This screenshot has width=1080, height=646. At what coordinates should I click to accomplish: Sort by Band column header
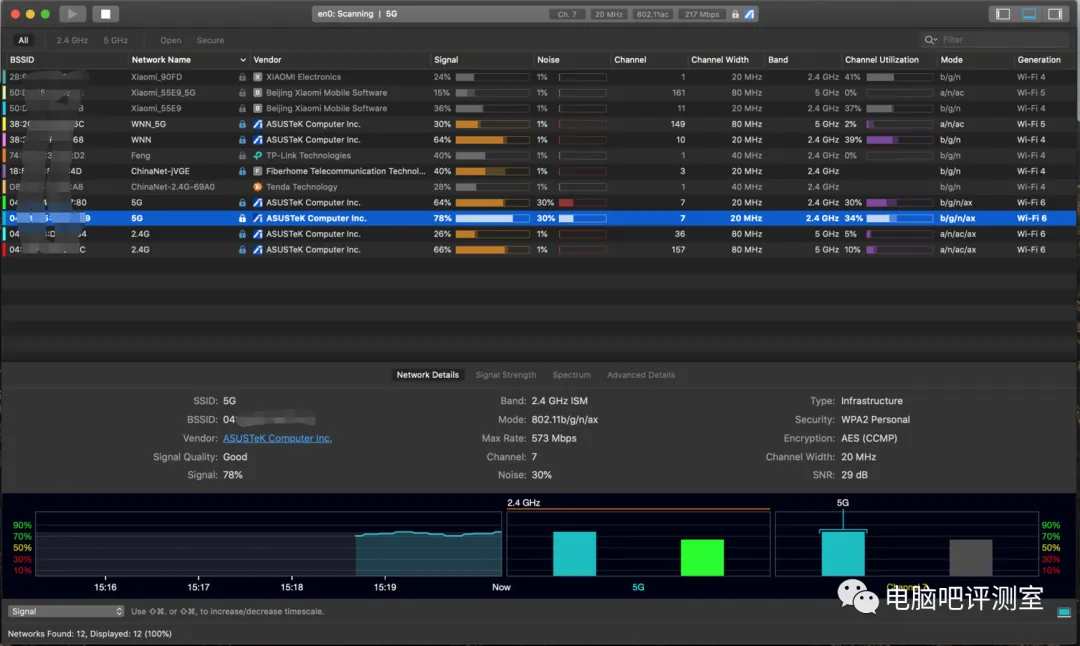point(778,60)
